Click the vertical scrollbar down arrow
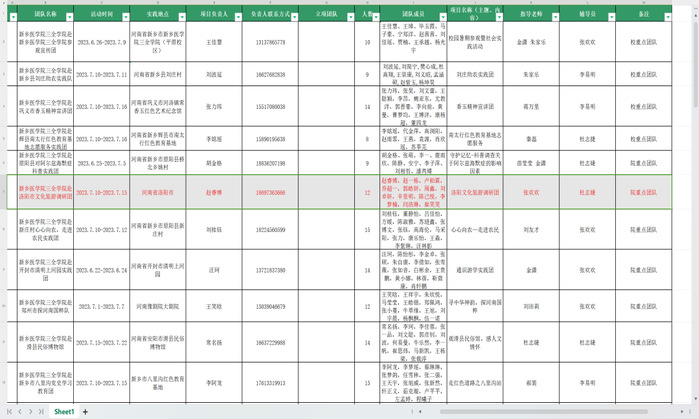Screen dimensions: 699x419 point(694,400)
